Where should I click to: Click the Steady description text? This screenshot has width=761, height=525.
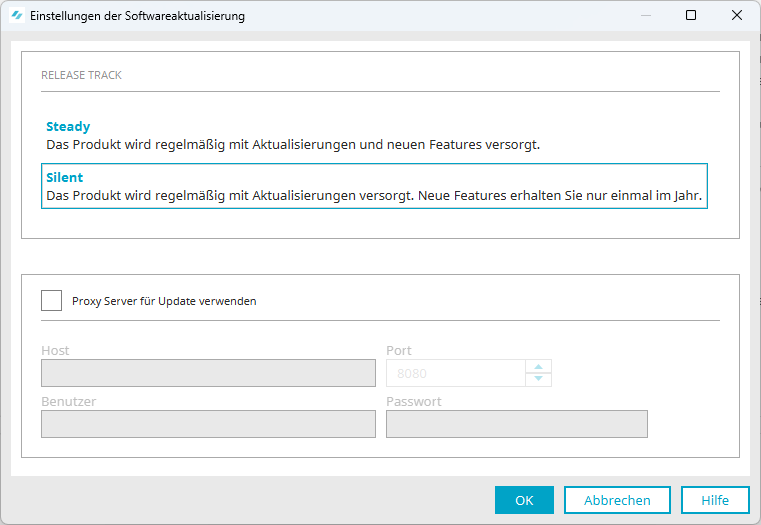pos(293,145)
